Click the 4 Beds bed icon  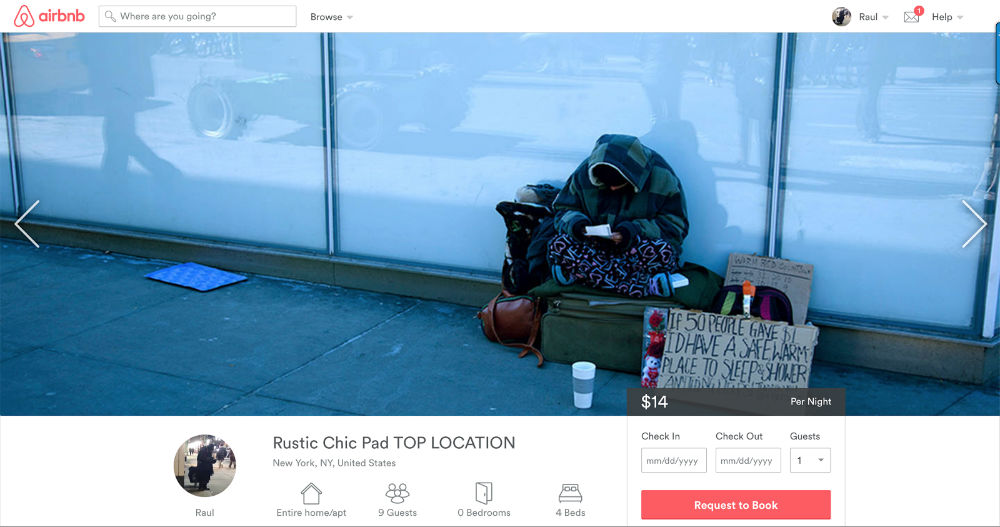570,493
